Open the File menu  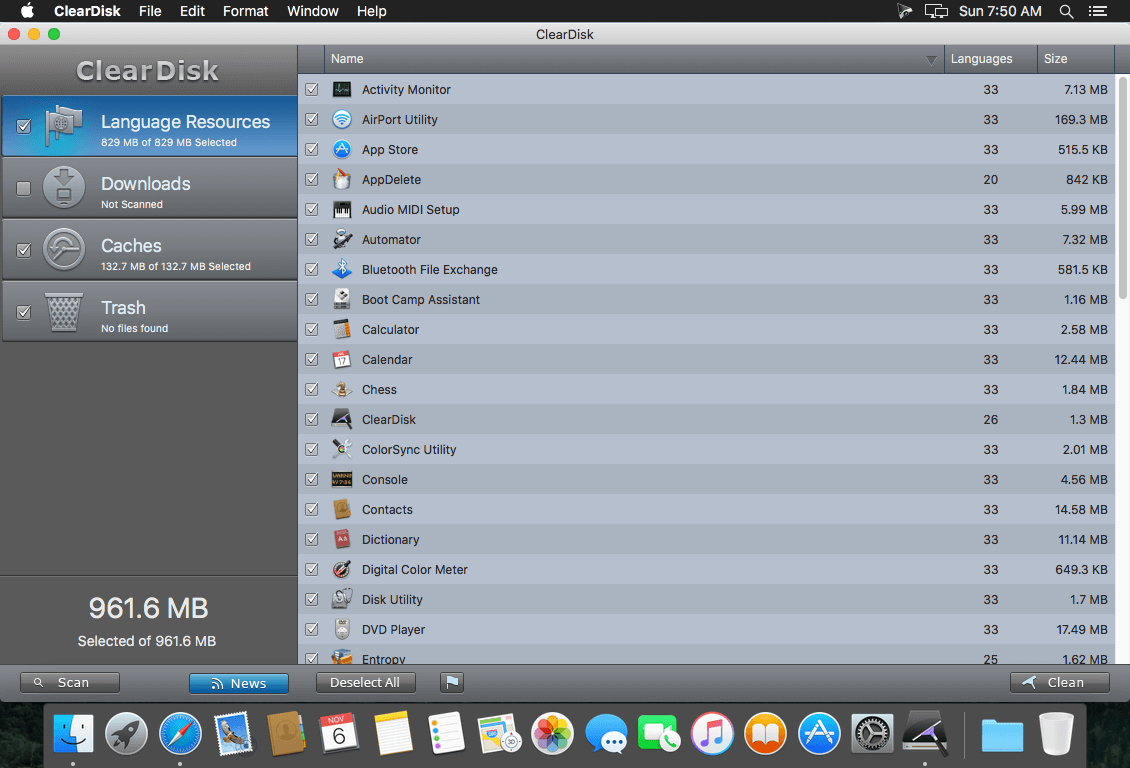pyautogui.click(x=150, y=11)
